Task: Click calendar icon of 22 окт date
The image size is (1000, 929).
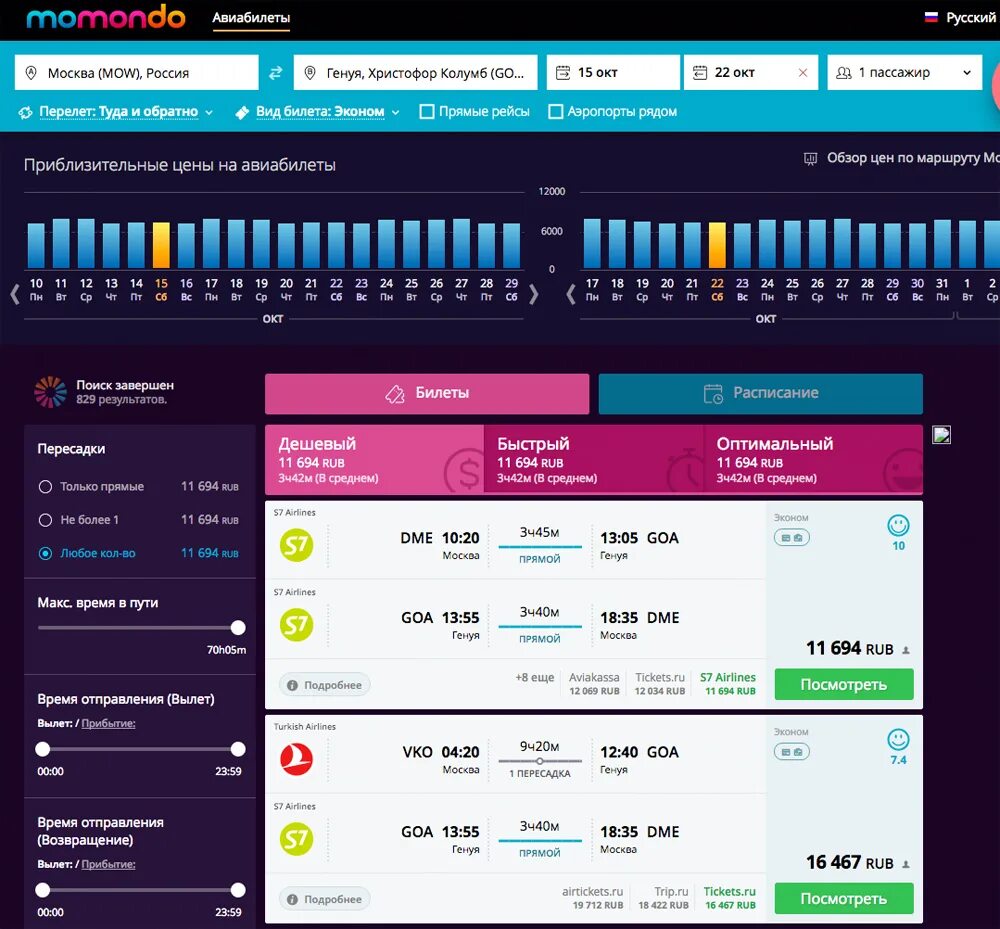Action: (x=700, y=73)
